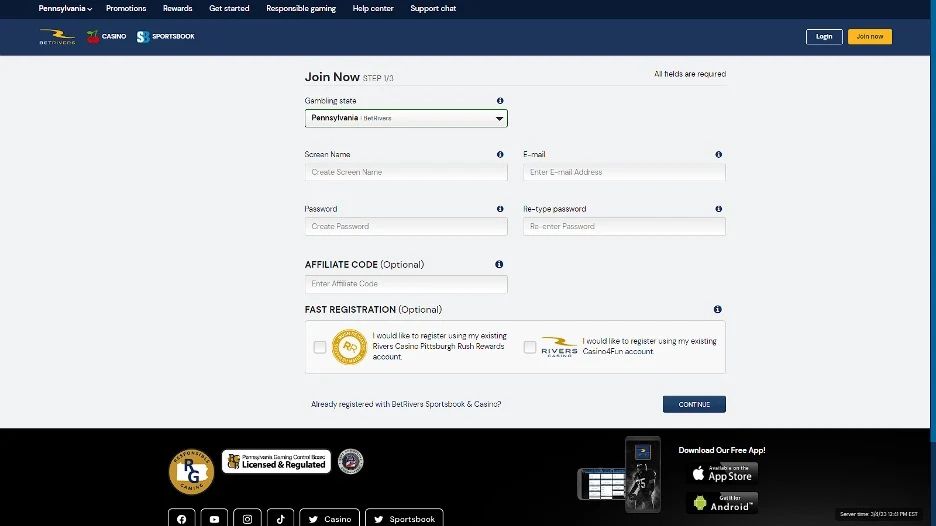
Task: Open the Sportsbook SB icon section
Action: tap(165, 36)
